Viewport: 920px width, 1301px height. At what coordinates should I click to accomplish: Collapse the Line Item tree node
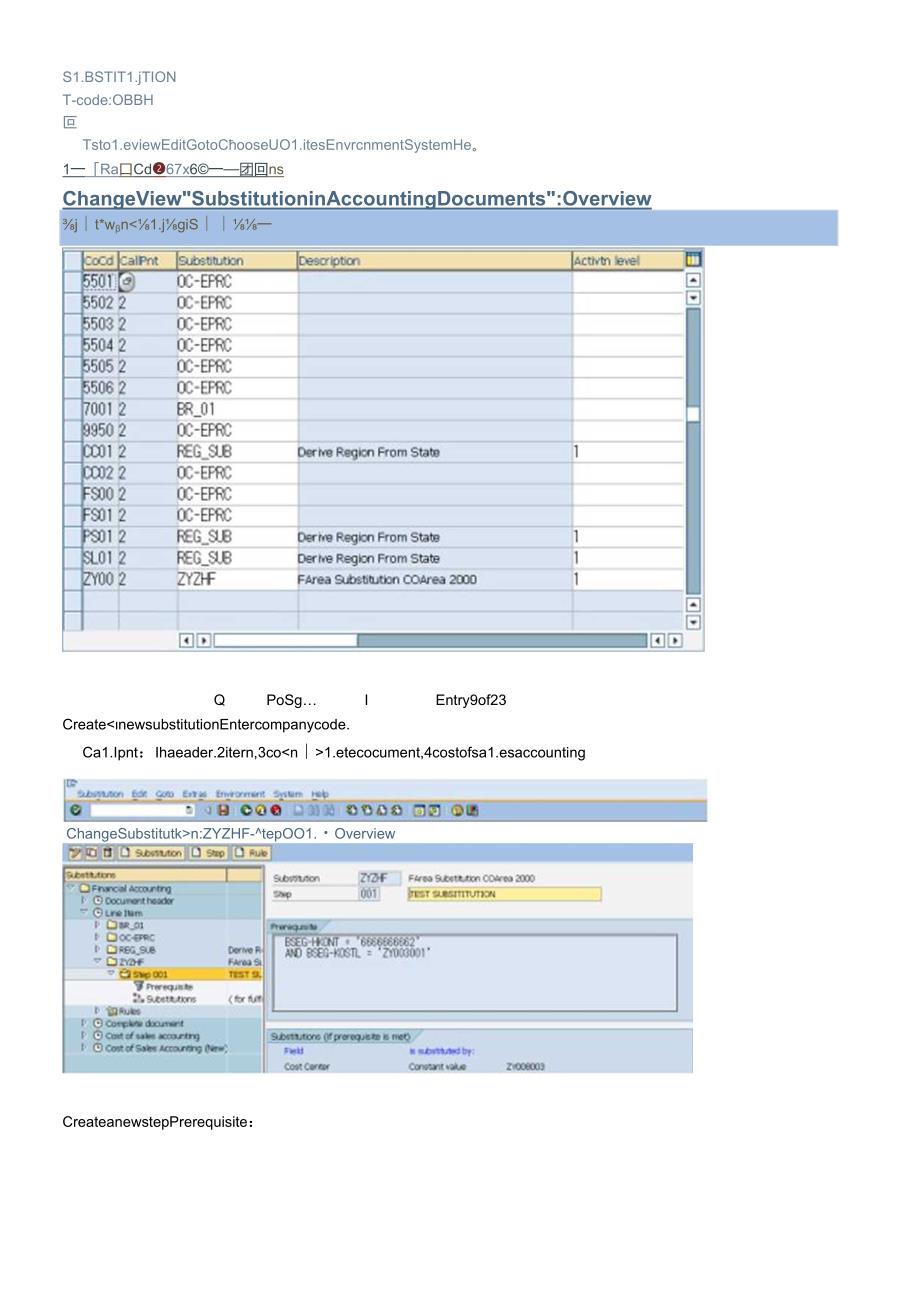point(83,912)
